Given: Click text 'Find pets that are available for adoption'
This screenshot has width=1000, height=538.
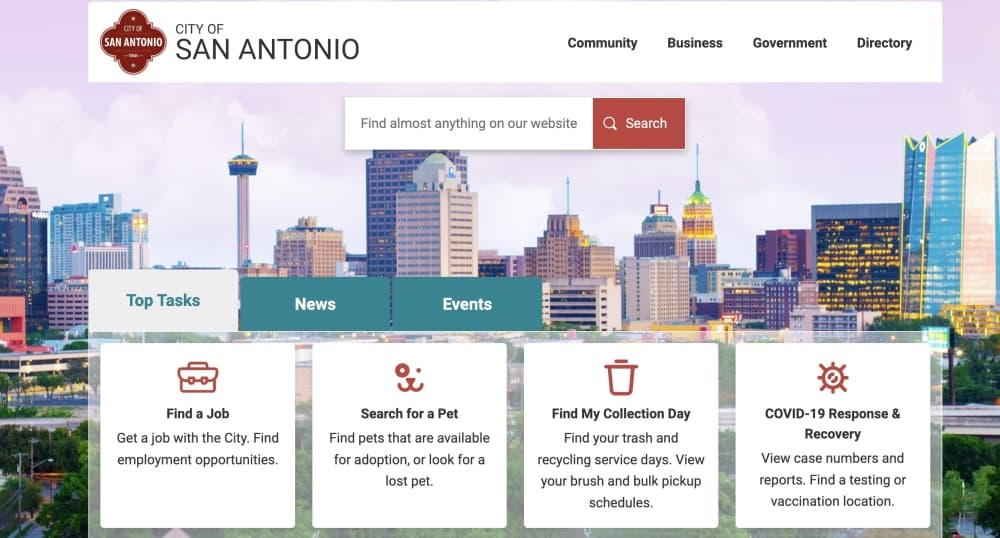Looking at the screenshot, I should pos(409,449).
